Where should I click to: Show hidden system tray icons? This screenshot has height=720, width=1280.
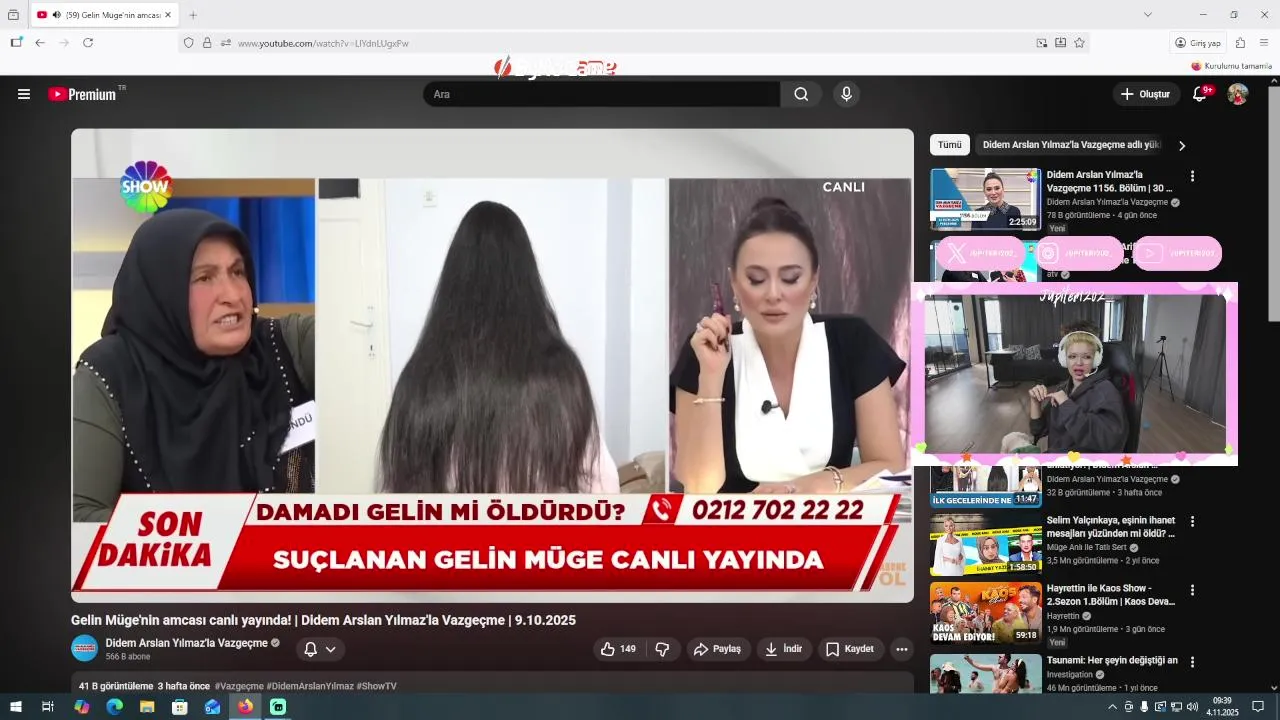tap(1112, 707)
